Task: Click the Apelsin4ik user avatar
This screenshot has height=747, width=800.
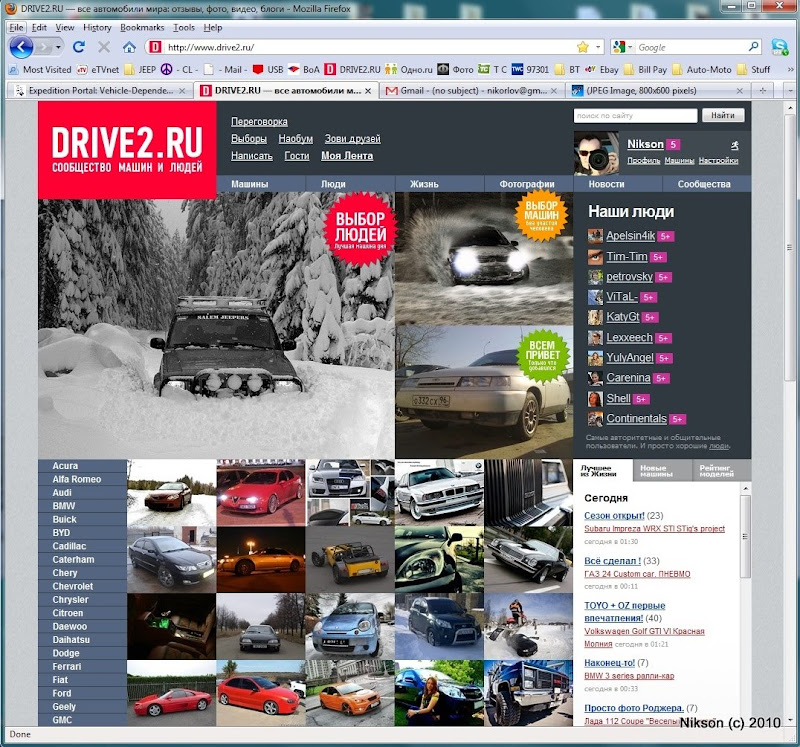Action: pos(595,236)
